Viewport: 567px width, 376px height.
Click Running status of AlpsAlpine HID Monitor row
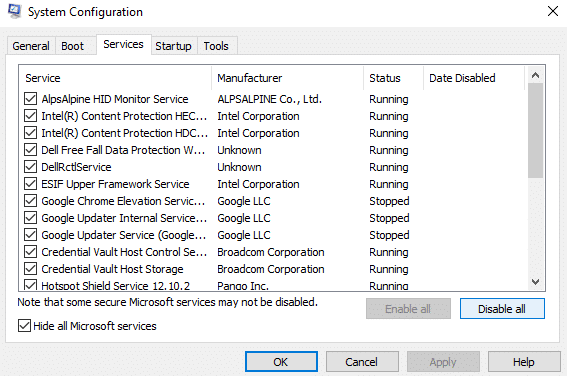tap(389, 99)
